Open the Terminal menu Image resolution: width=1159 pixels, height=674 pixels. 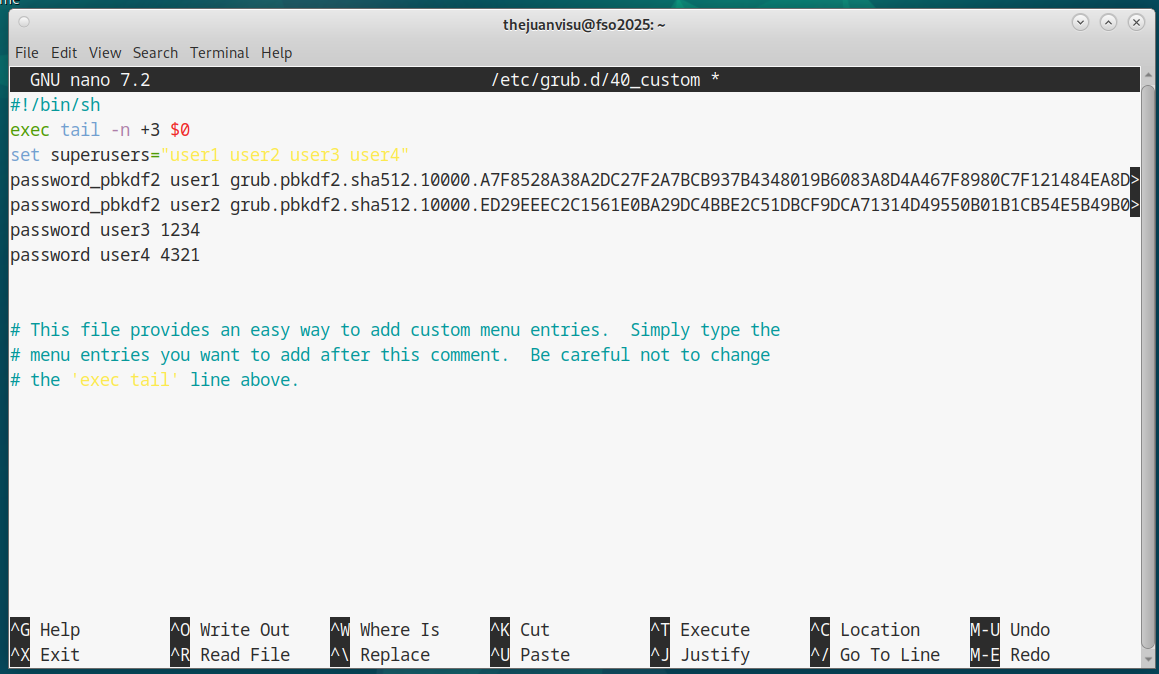(x=219, y=53)
